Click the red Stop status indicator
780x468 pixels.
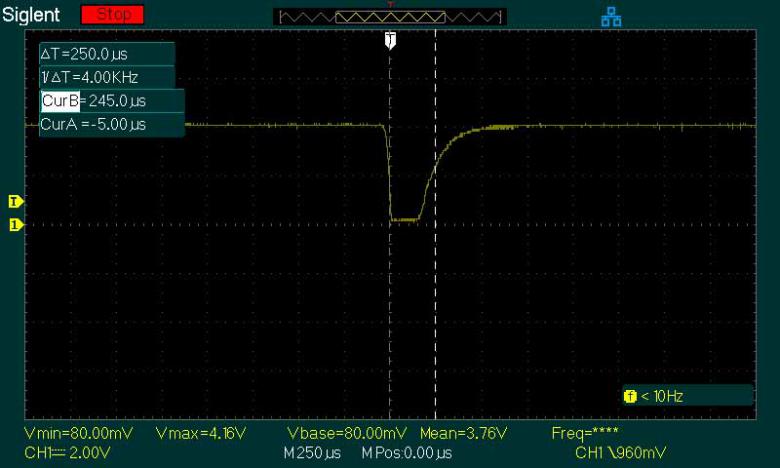point(112,14)
